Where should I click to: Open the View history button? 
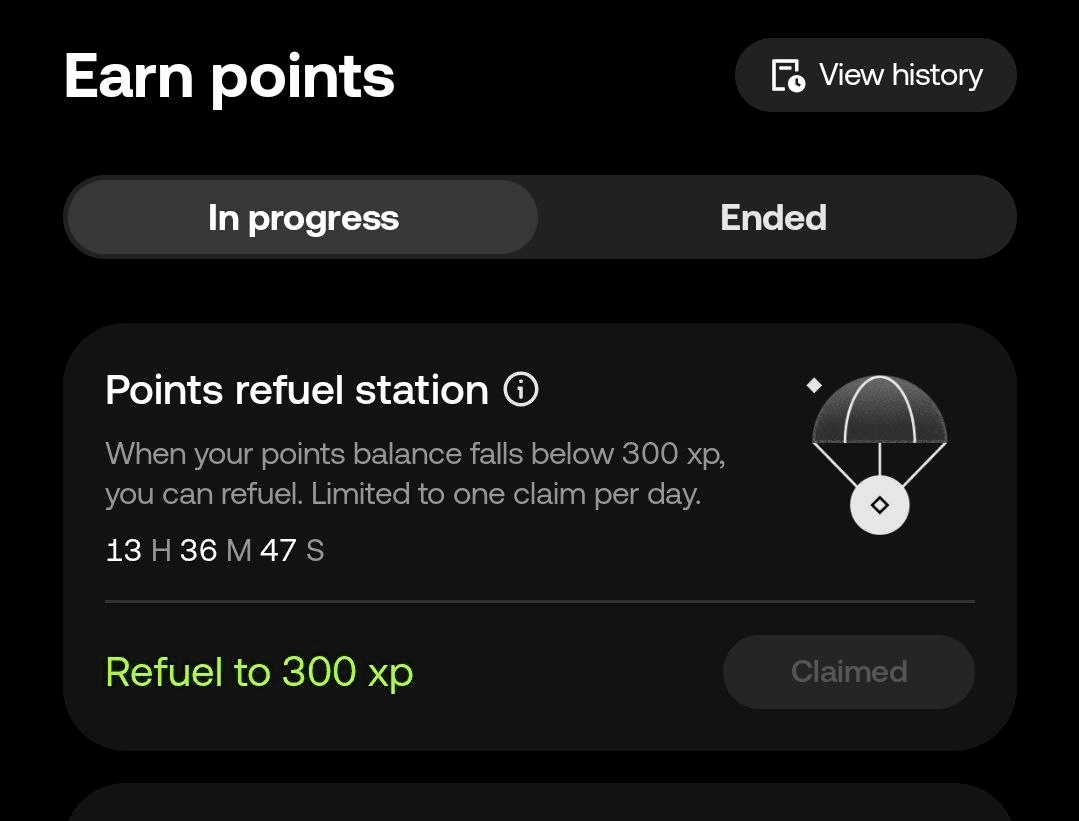[x=875, y=75]
